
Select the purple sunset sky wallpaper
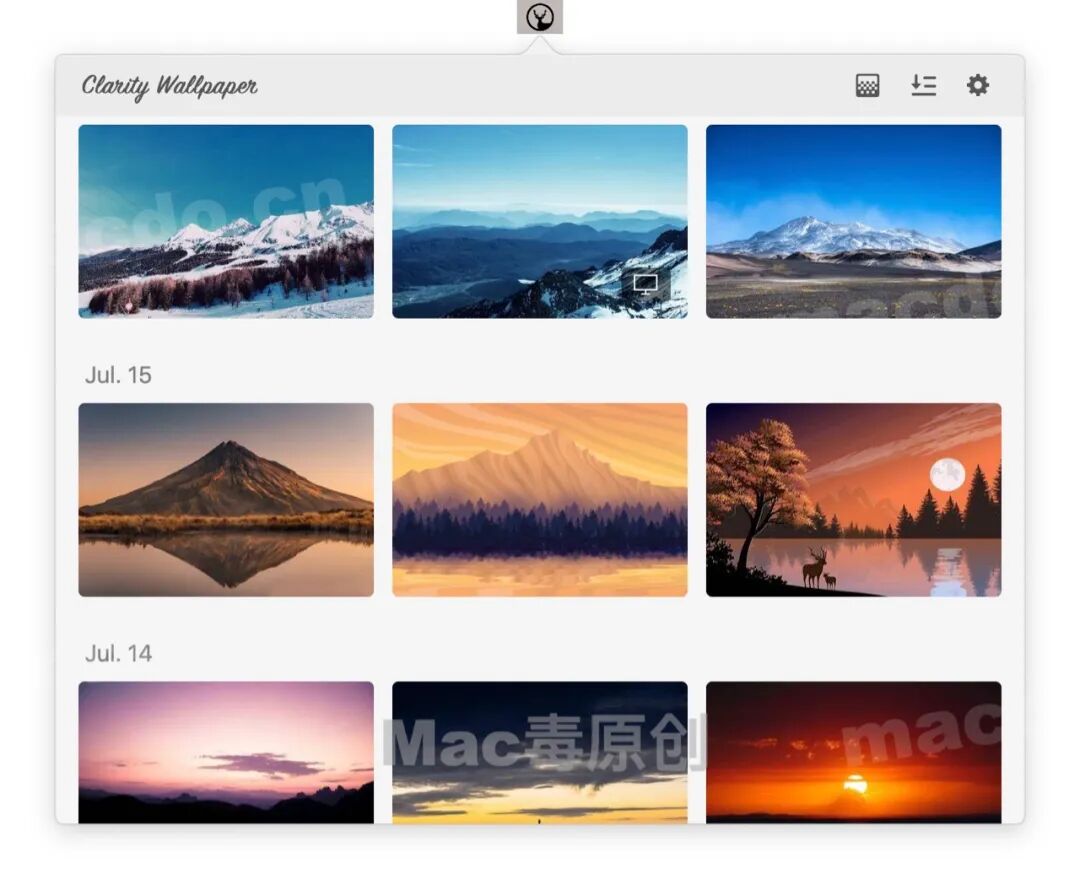(x=226, y=755)
